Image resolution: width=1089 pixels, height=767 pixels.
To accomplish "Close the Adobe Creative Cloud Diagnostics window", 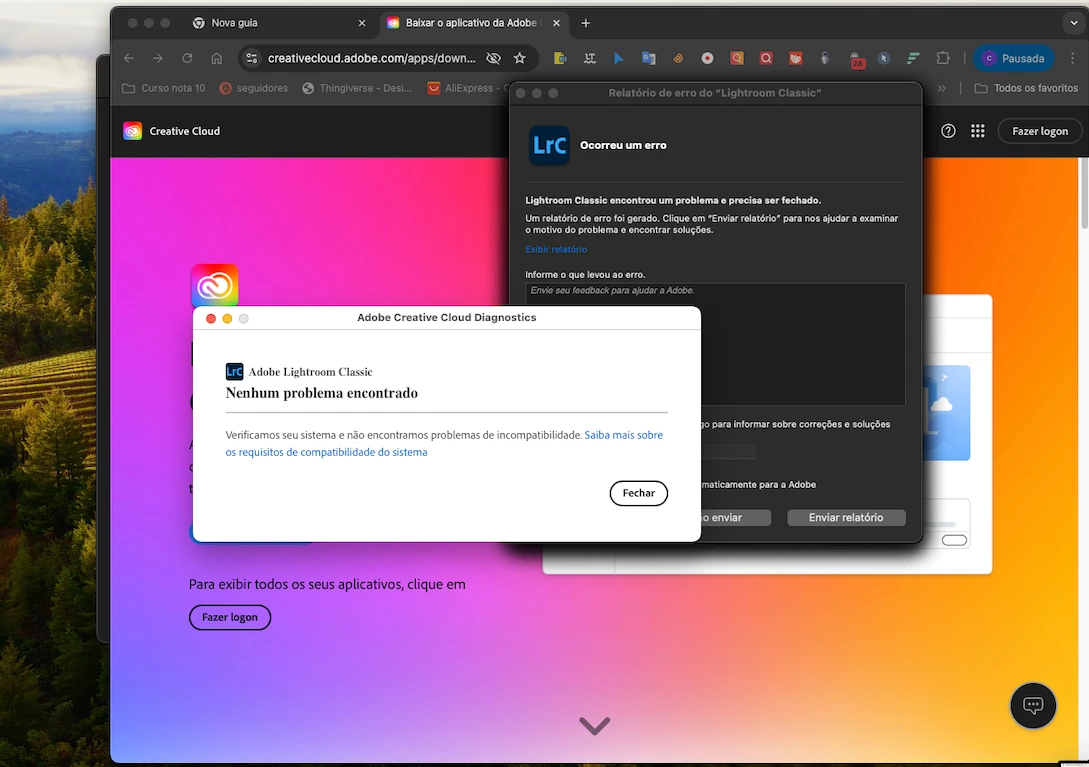I will [x=211, y=318].
